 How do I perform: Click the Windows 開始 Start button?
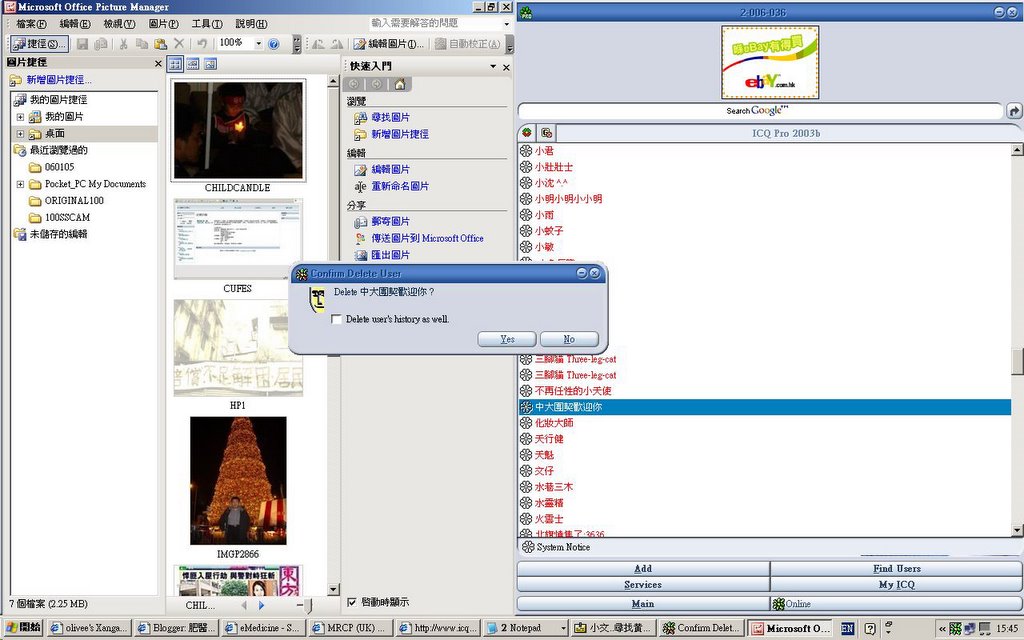tap(23, 628)
